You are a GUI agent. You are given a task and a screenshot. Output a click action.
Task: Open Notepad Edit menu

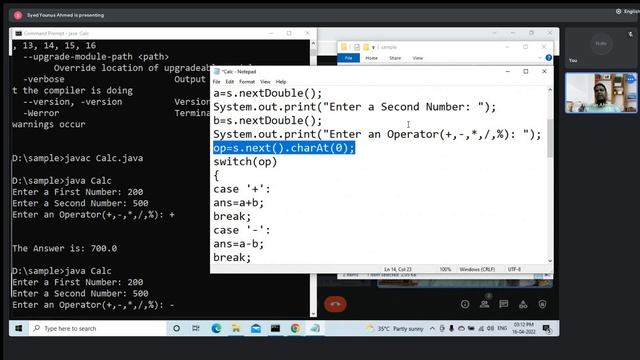[230, 82]
